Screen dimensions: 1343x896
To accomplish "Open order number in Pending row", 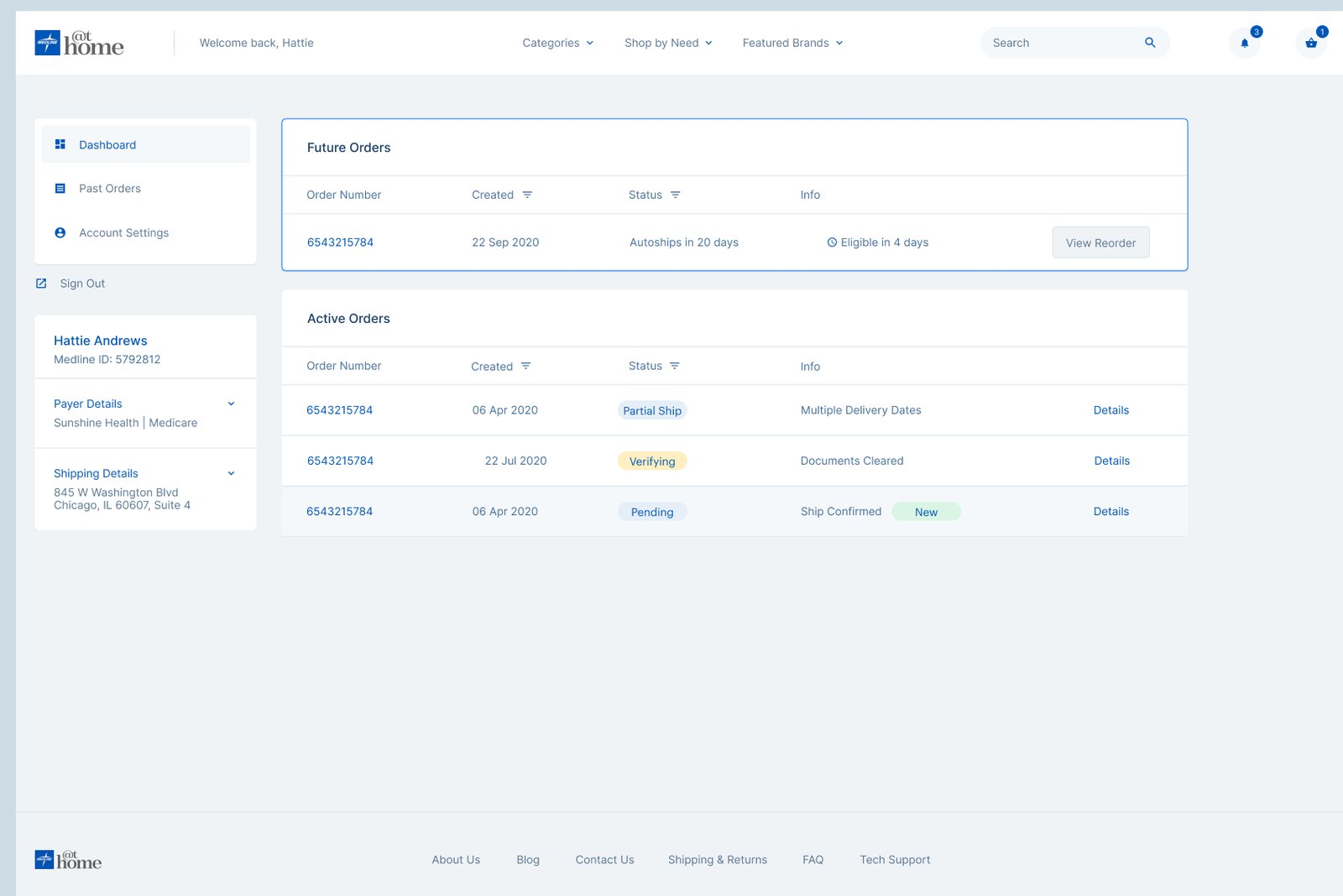I will click(x=339, y=511).
